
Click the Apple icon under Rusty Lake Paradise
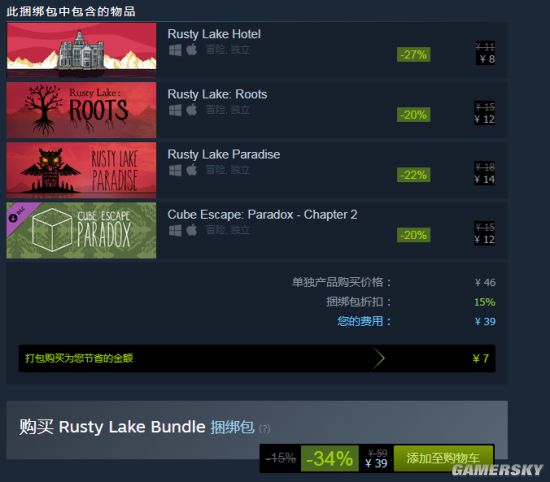coord(192,170)
